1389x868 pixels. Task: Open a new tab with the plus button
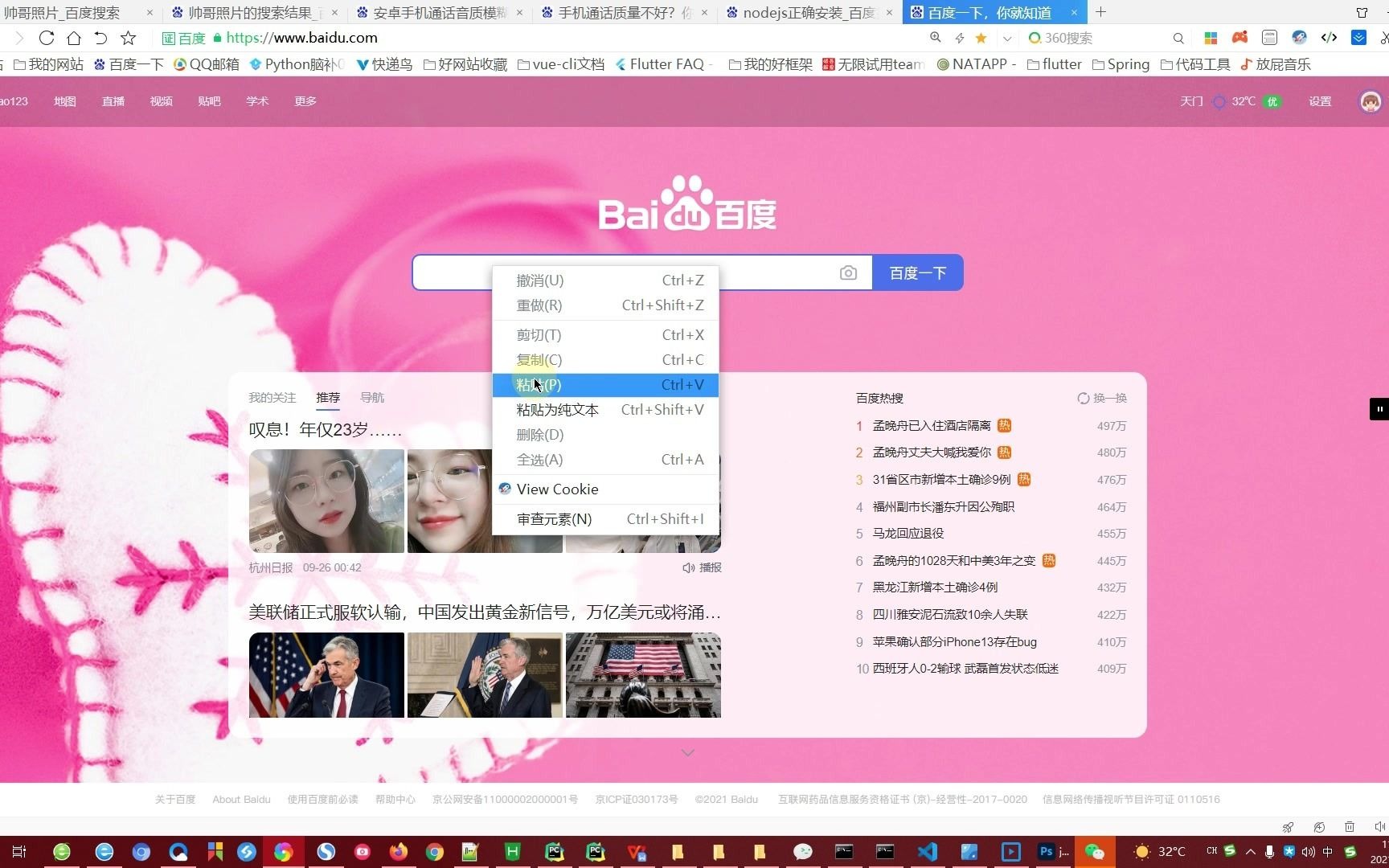pyautogui.click(x=1100, y=12)
